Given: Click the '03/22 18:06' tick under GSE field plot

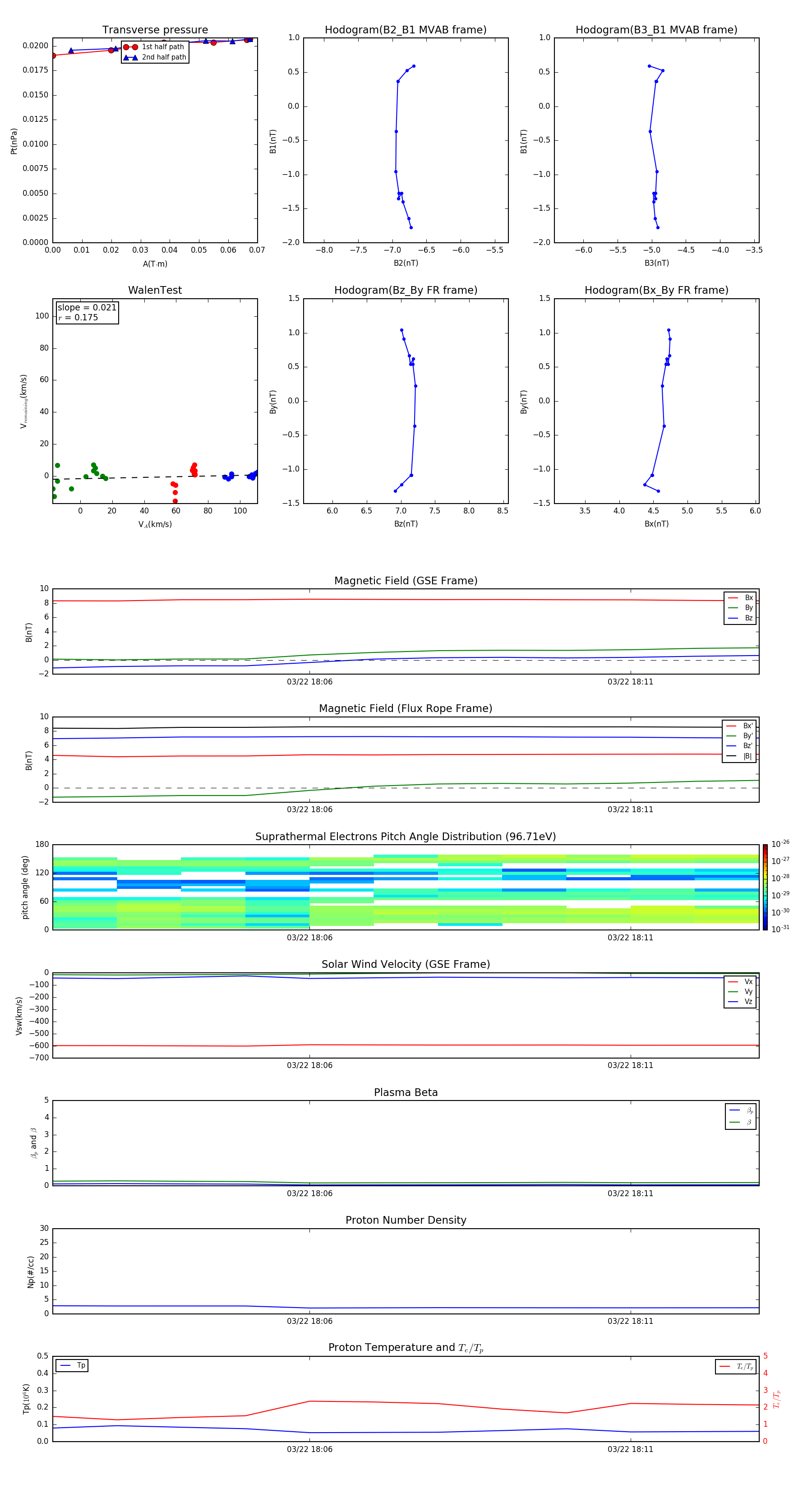Looking at the screenshot, I should (x=310, y=682).
